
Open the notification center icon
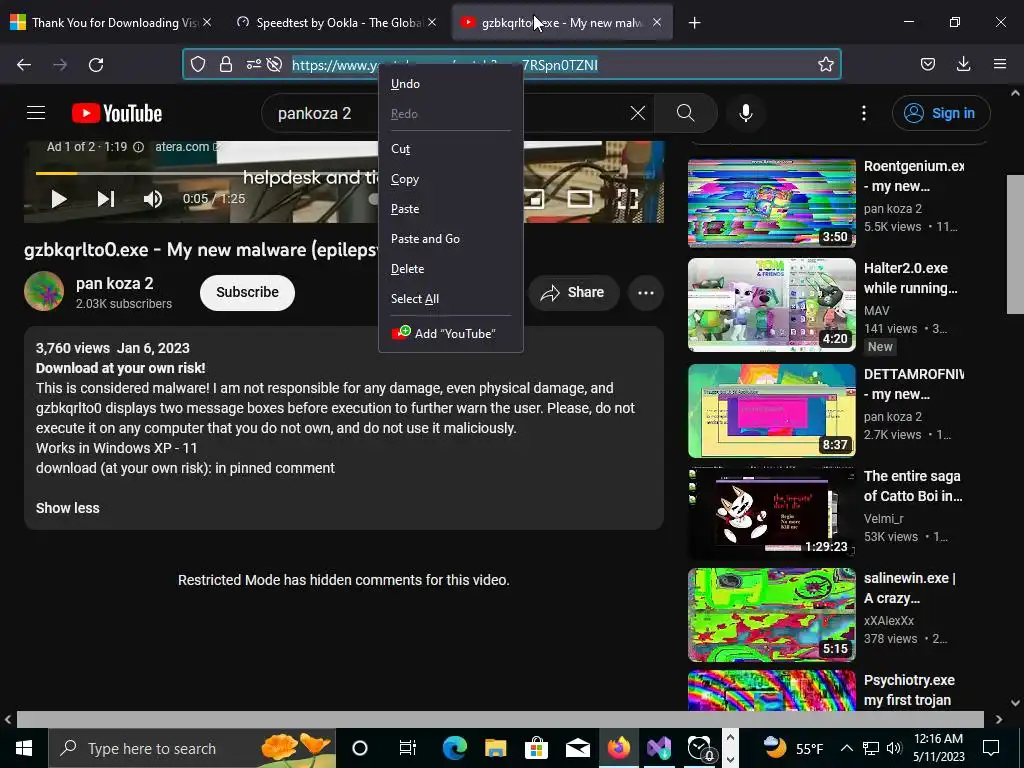(x=991, y=748)
